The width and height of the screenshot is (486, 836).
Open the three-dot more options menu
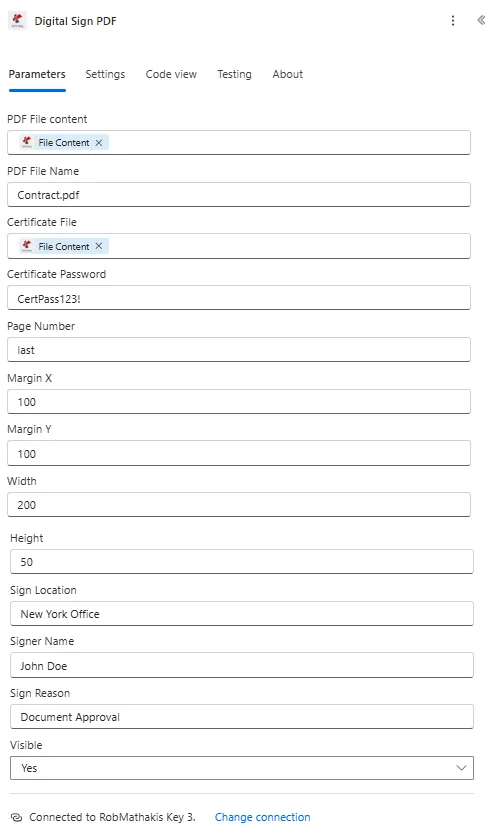point(452,21)
